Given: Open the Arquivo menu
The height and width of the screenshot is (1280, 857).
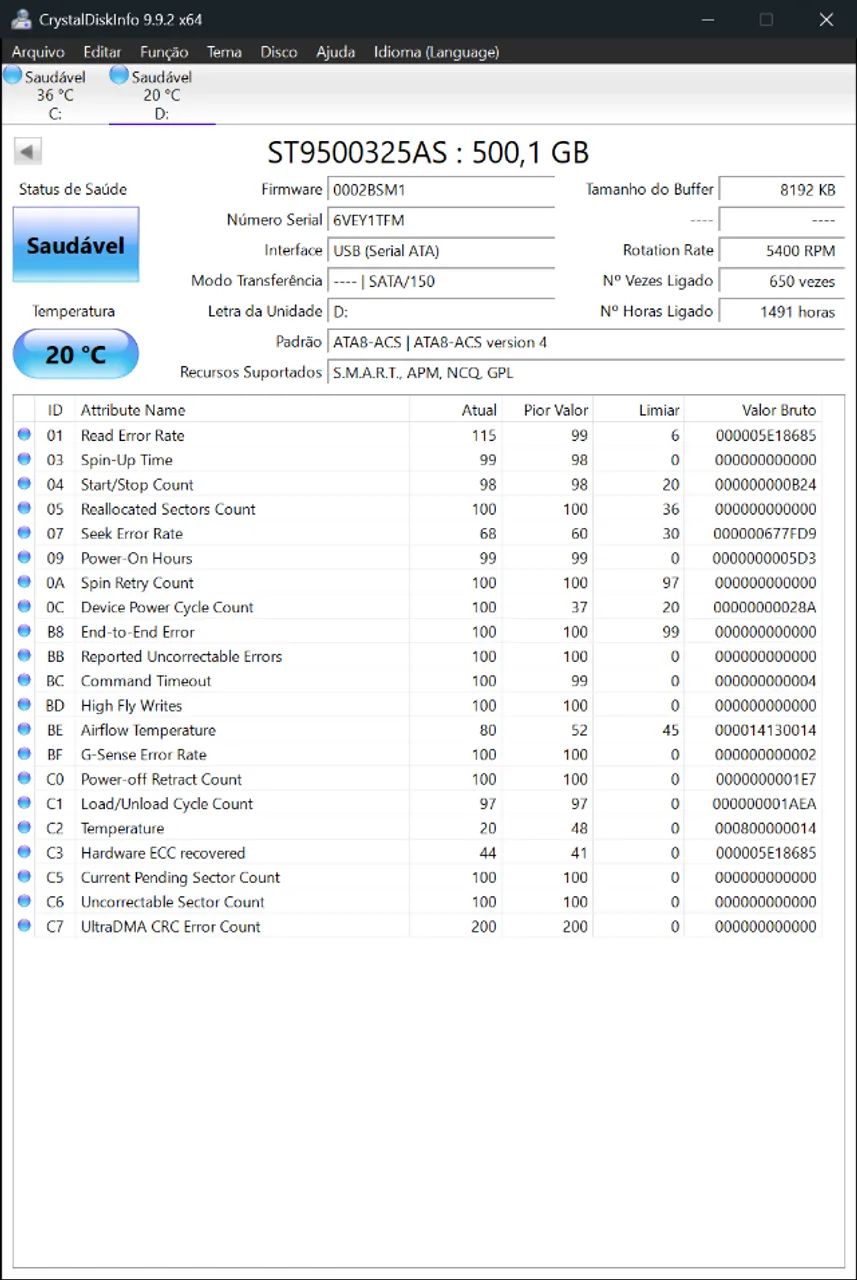Looking at the screenshot, I should tap(38, 52).
